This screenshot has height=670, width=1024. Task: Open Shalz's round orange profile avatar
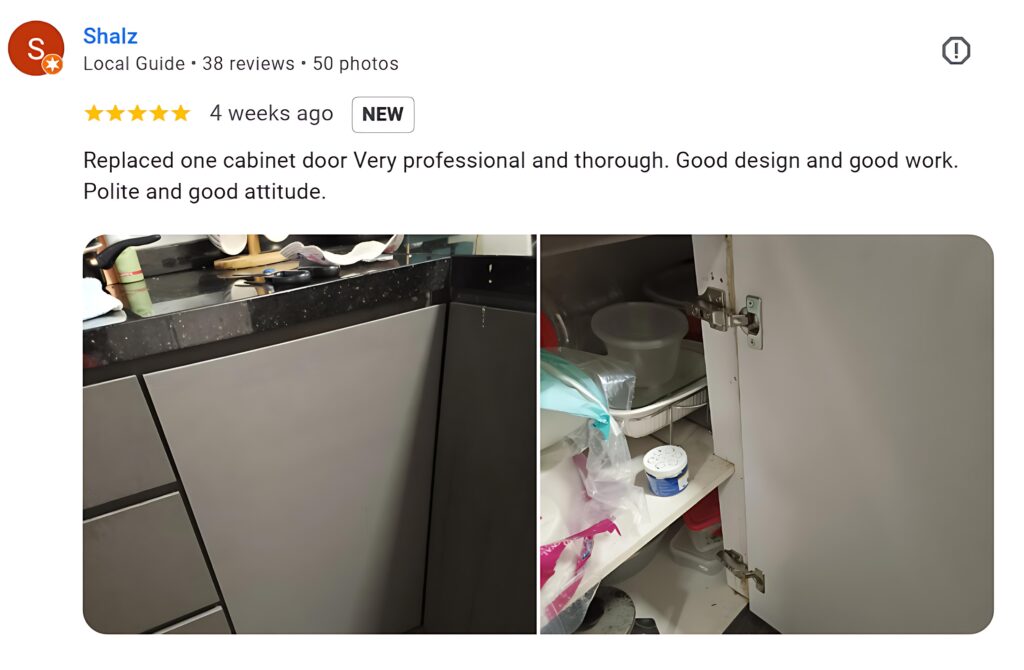(x=36, y=48)
